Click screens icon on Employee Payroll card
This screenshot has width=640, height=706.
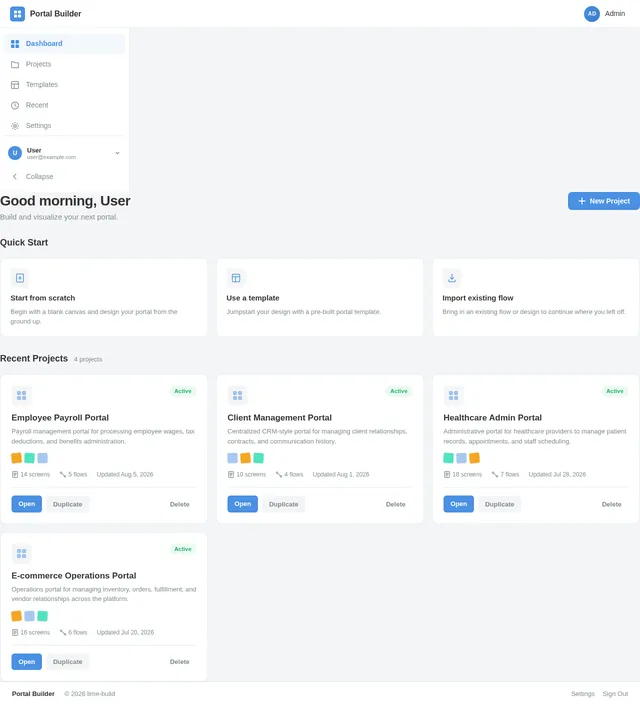pyautogui.click(x=15, y=475)
